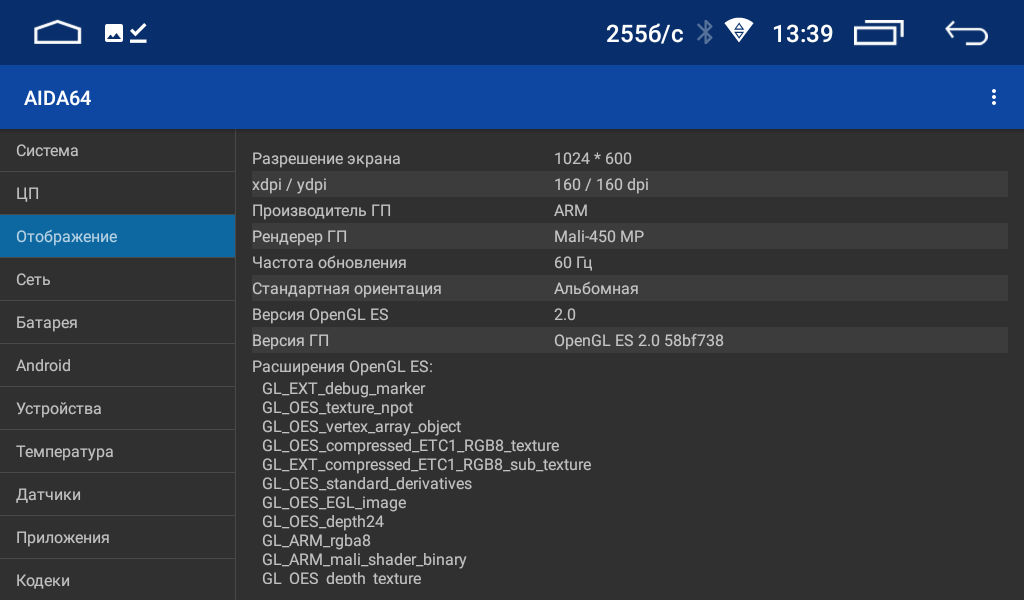The width and height of the screenshot is (1024, 600).
Task: Select the Разрешение экрана row label
Action: [326, 159]
